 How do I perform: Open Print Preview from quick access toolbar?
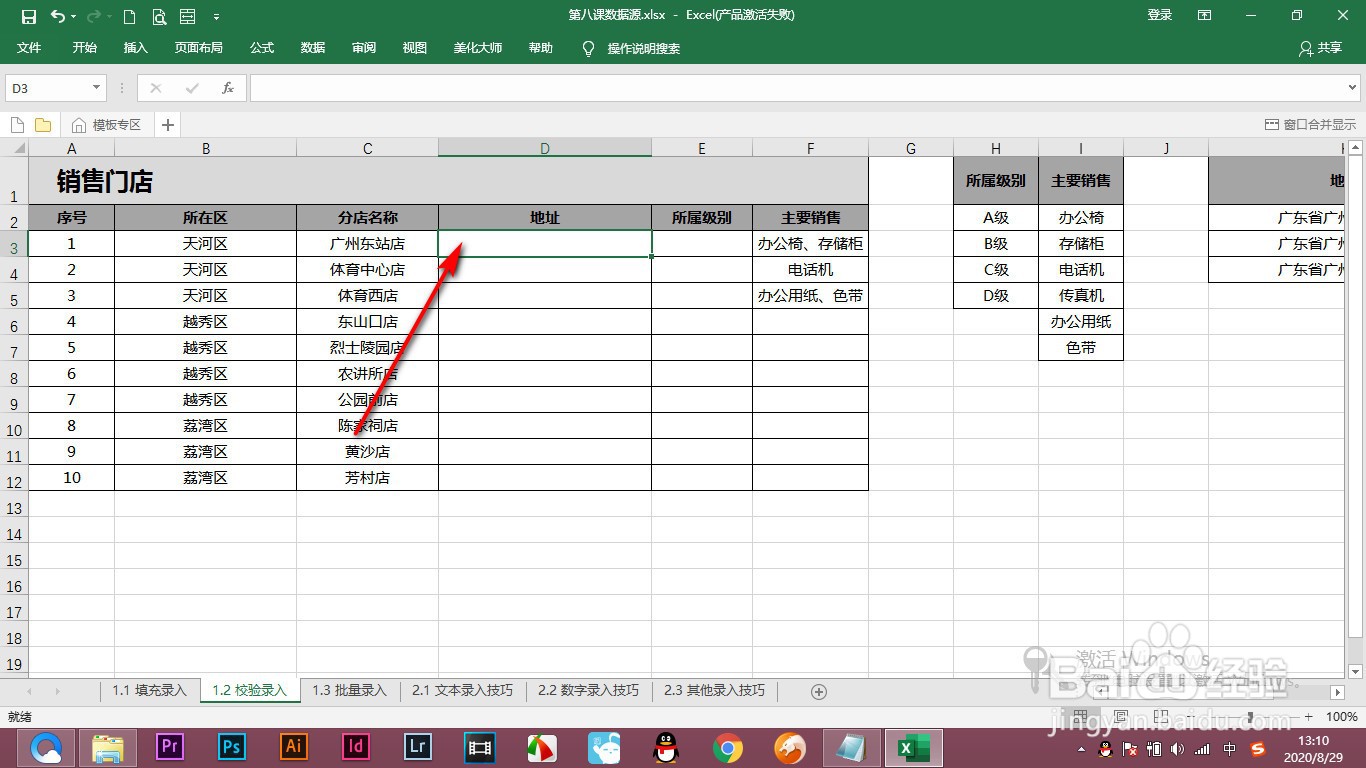159,16
